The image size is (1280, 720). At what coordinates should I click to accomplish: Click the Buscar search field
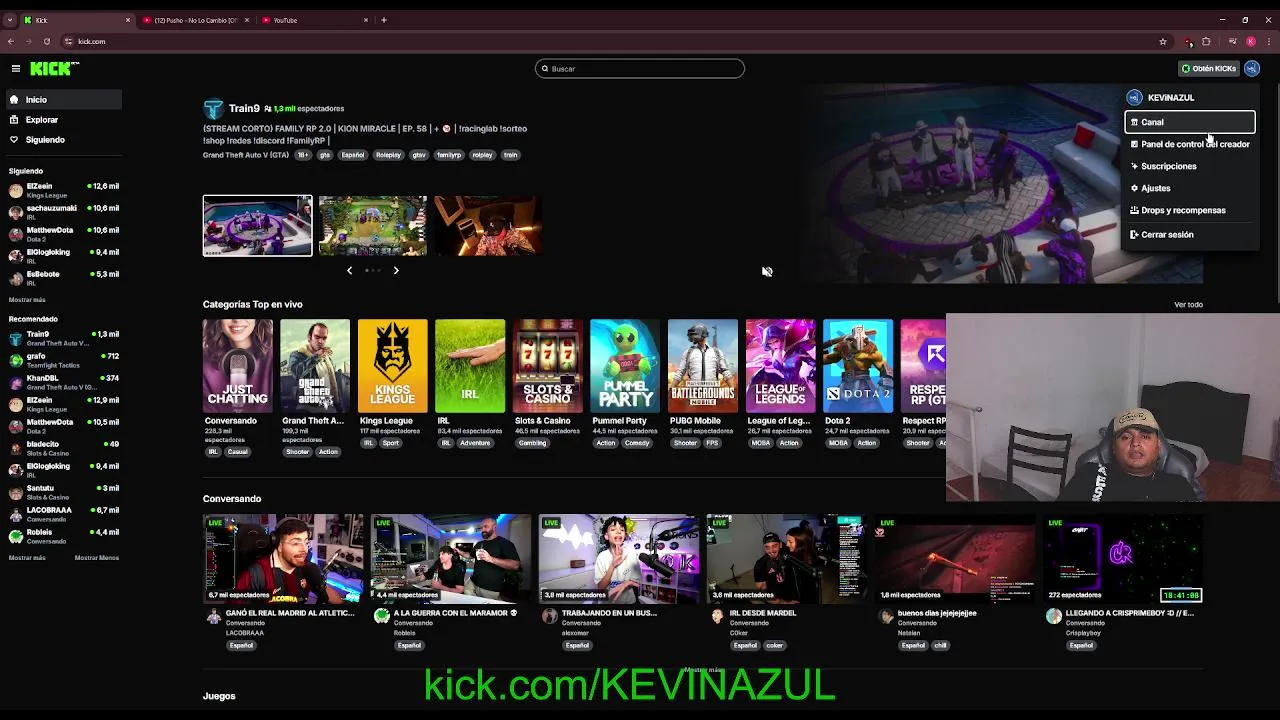click(x=640, y=68)
